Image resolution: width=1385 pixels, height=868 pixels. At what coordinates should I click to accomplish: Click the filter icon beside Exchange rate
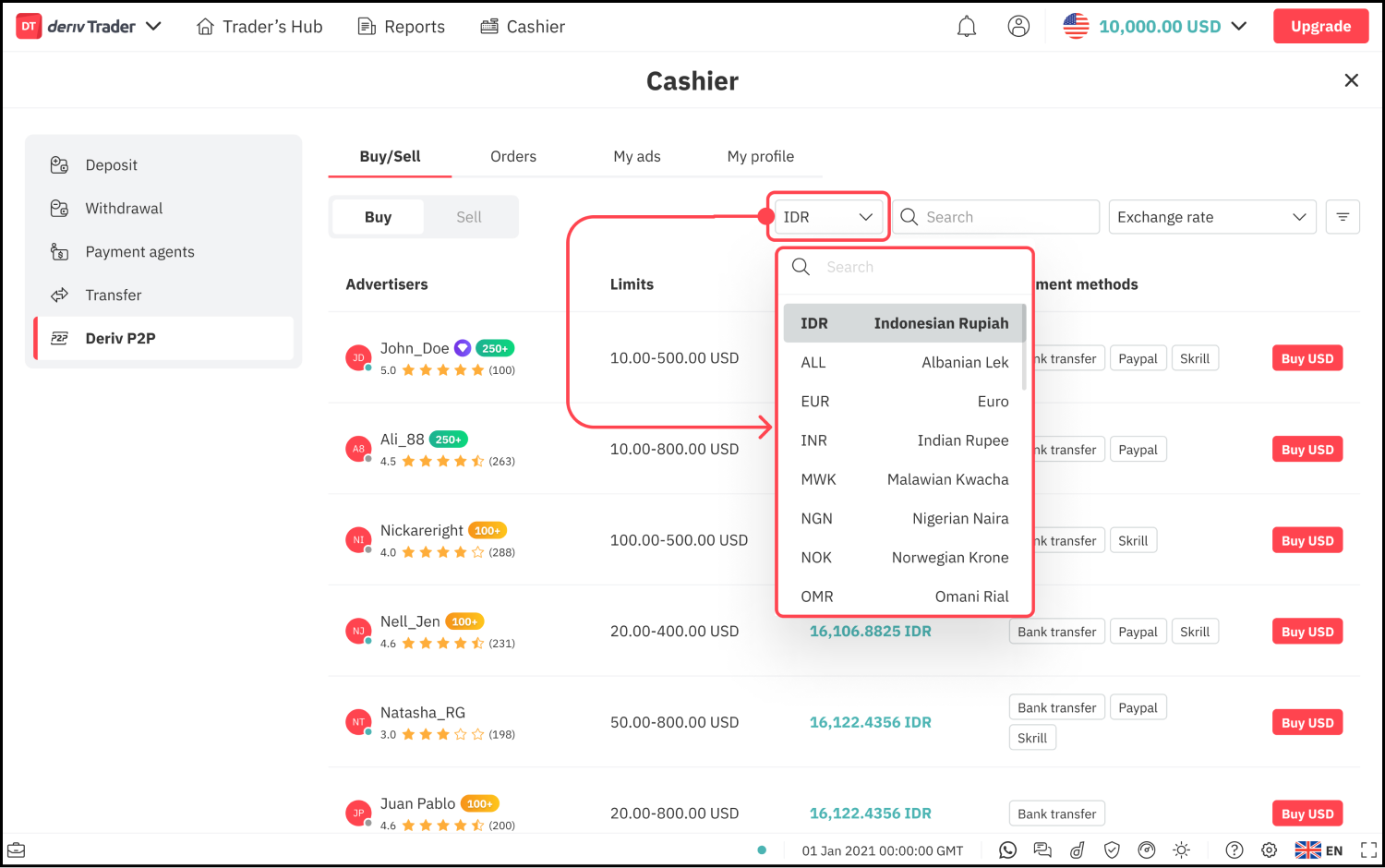pos(1343,217)
